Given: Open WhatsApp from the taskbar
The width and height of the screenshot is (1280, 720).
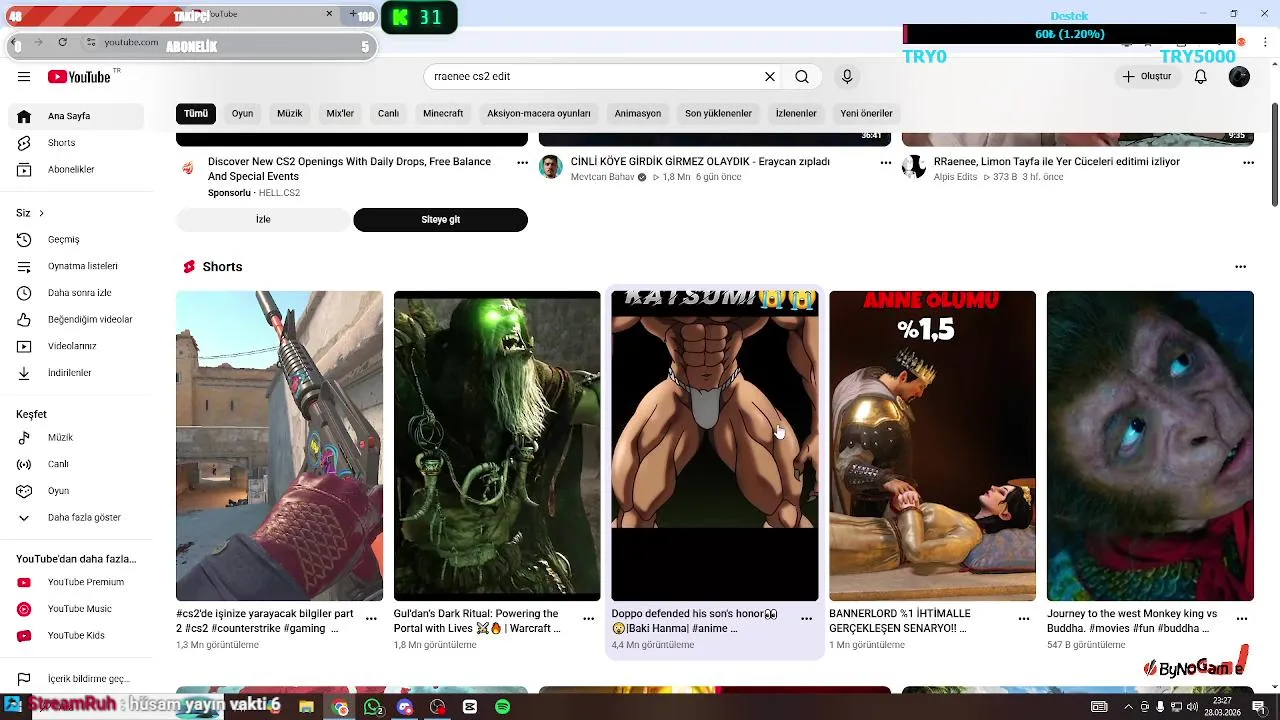Looking at the screenshot, I should pos(373,707).
